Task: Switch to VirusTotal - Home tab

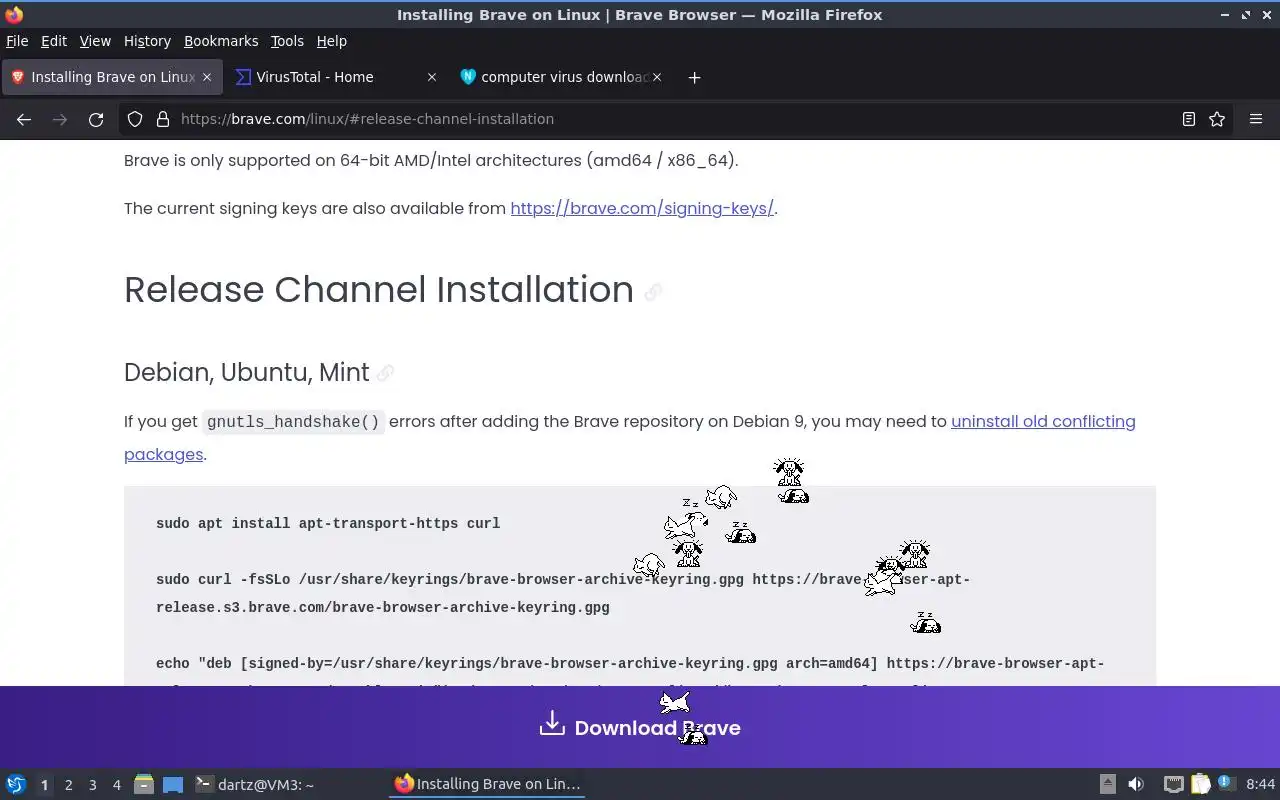Action: click(337, 77)
